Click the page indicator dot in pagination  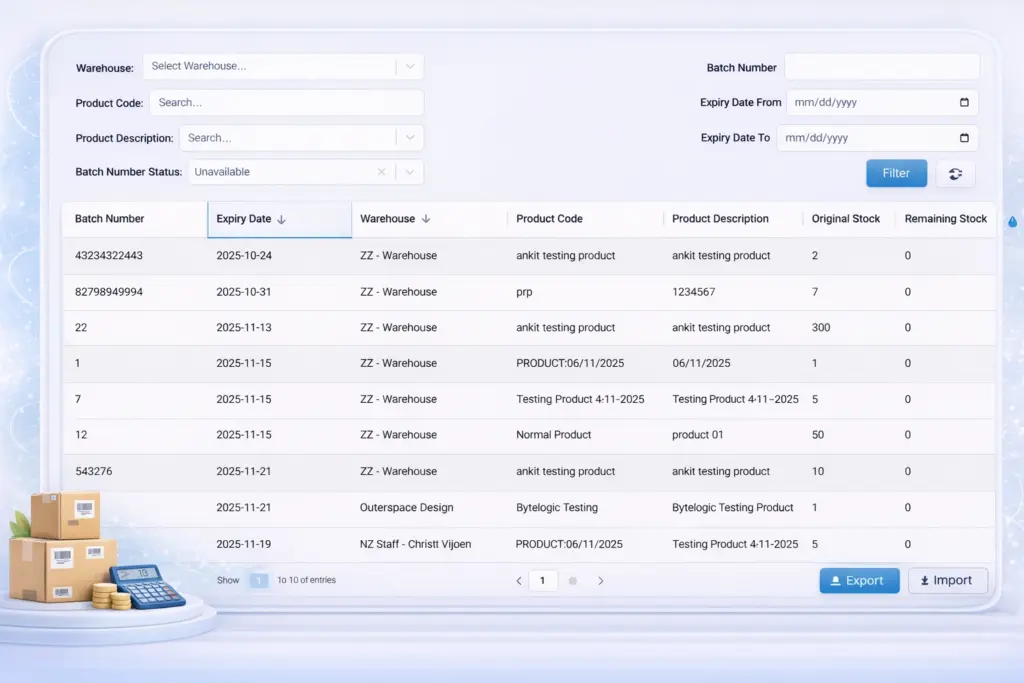(x=572, y=580)
